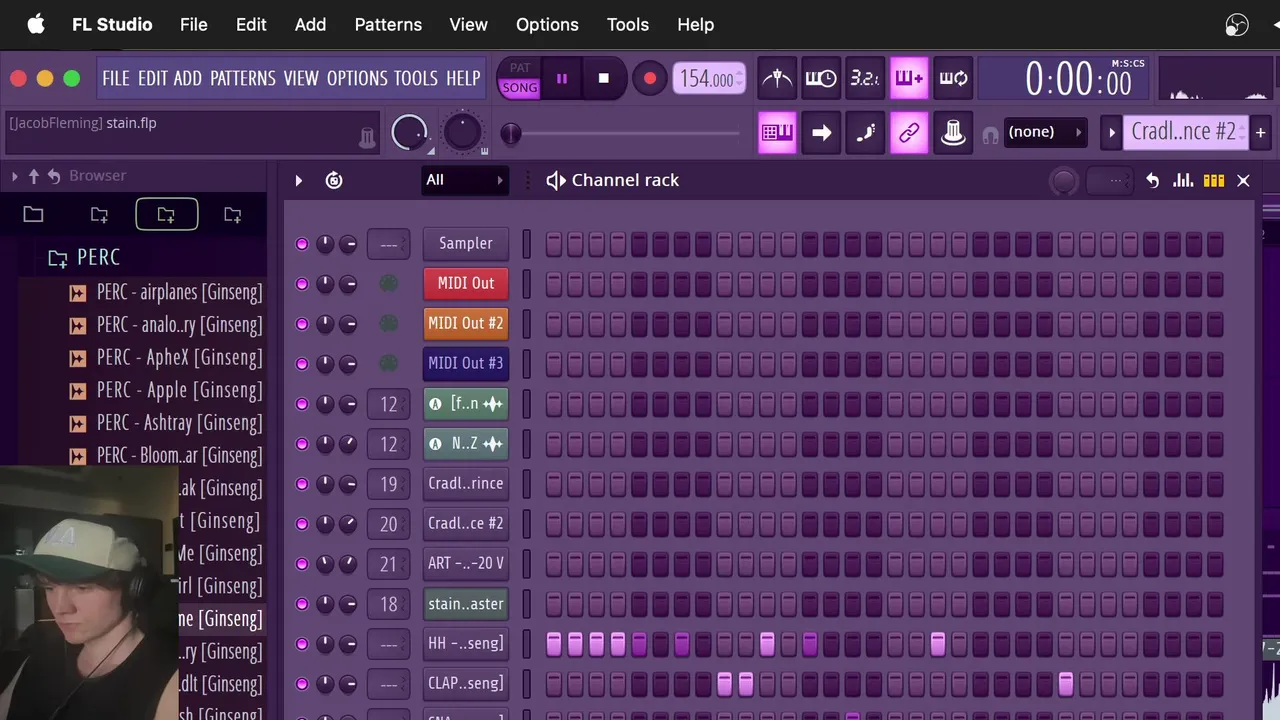This screenshot has height=720, width=1280.
Task: Enable the countdown before recording icon
Action: [865, 78]
